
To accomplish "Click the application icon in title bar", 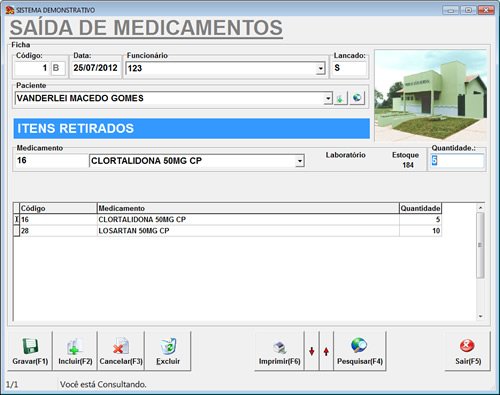I will click(x=10, y=10).
